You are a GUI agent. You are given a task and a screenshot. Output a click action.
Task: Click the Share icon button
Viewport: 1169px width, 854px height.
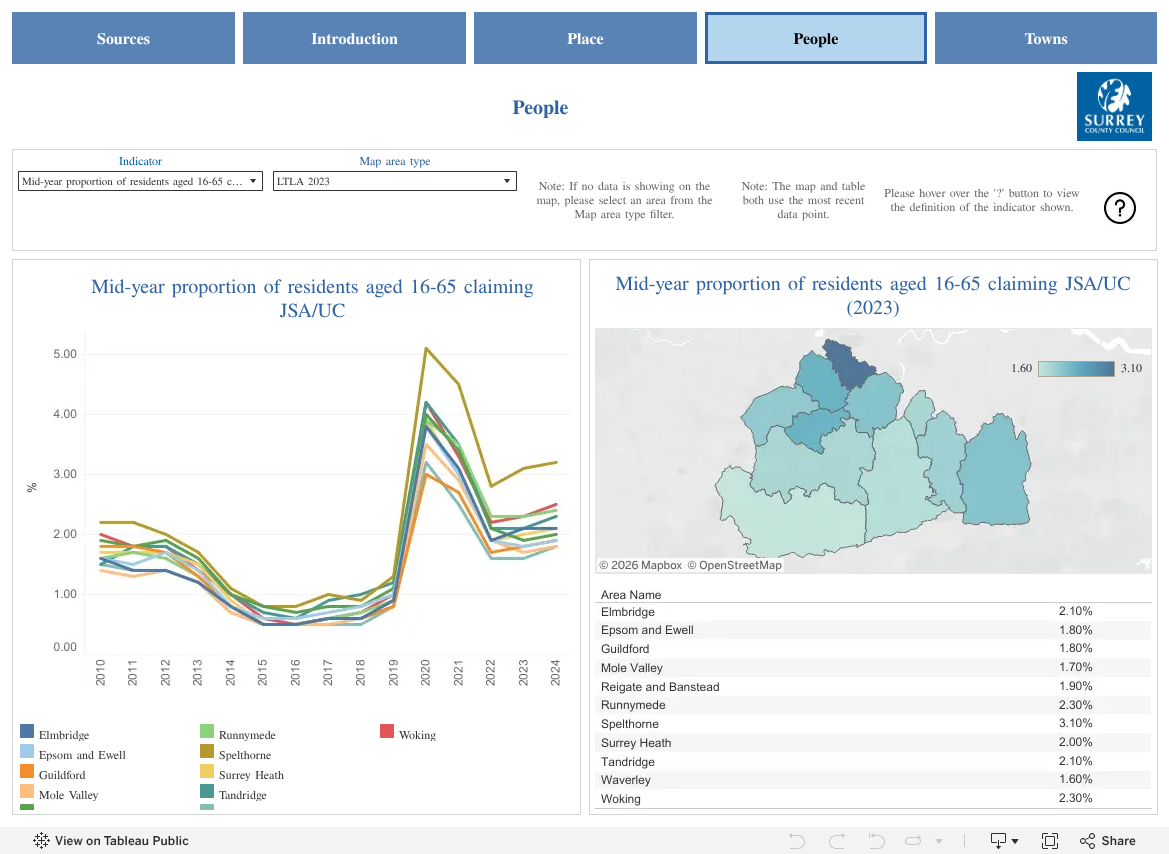(x=1108, y=841)
